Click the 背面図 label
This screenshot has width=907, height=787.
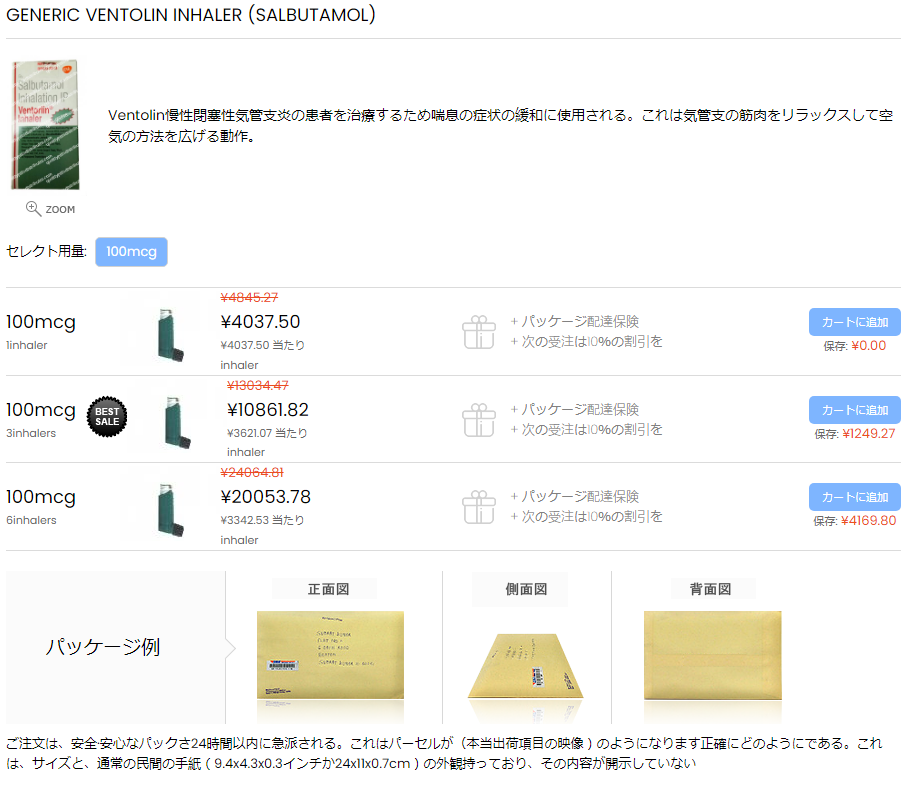pos(710,589)
